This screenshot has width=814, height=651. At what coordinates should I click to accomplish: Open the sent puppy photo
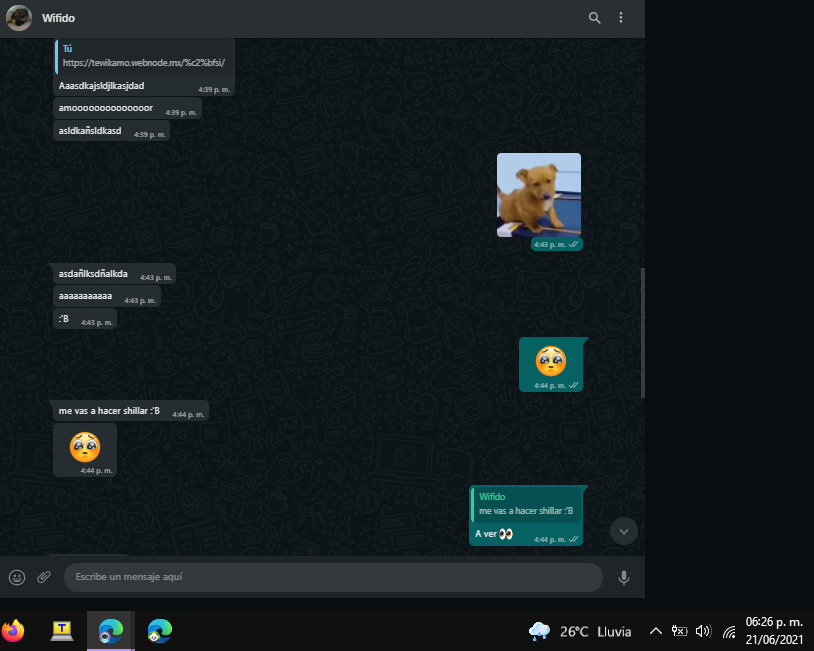coord(538,194)
